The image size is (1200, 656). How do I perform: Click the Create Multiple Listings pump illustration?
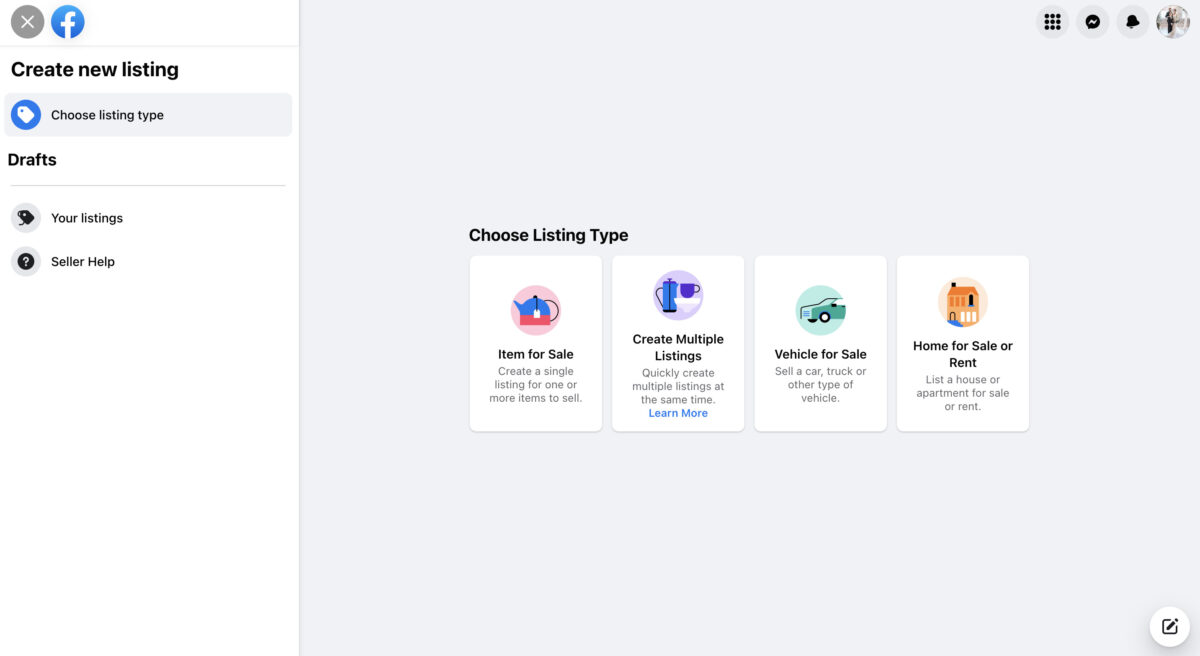[x=678, y=294]
